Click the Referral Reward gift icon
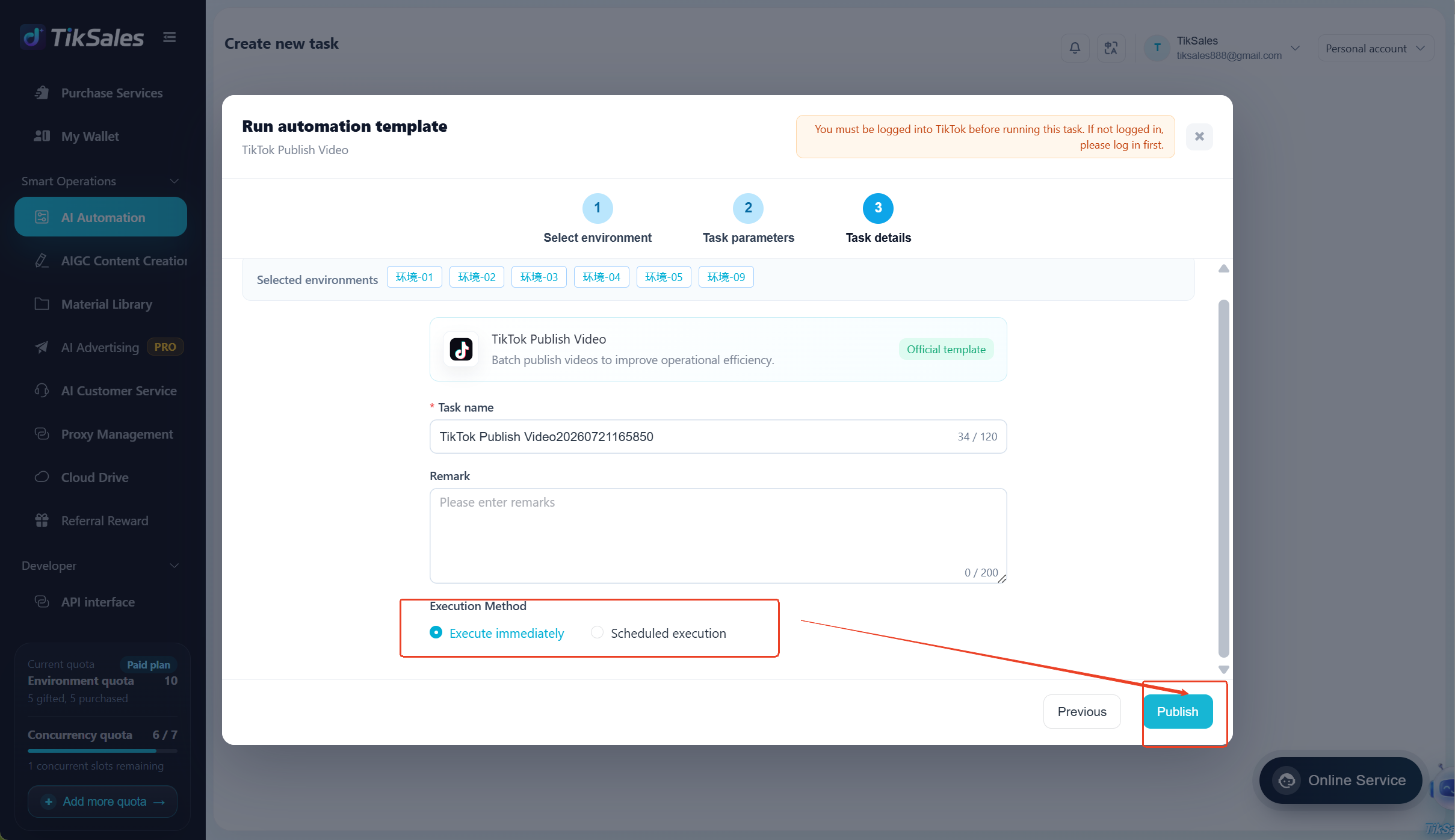The width and height of the screenshot is (1455, 840). point(42,520)
